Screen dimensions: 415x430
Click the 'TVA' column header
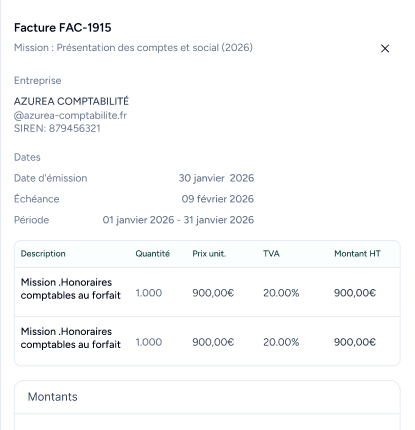tap(271, 254)
